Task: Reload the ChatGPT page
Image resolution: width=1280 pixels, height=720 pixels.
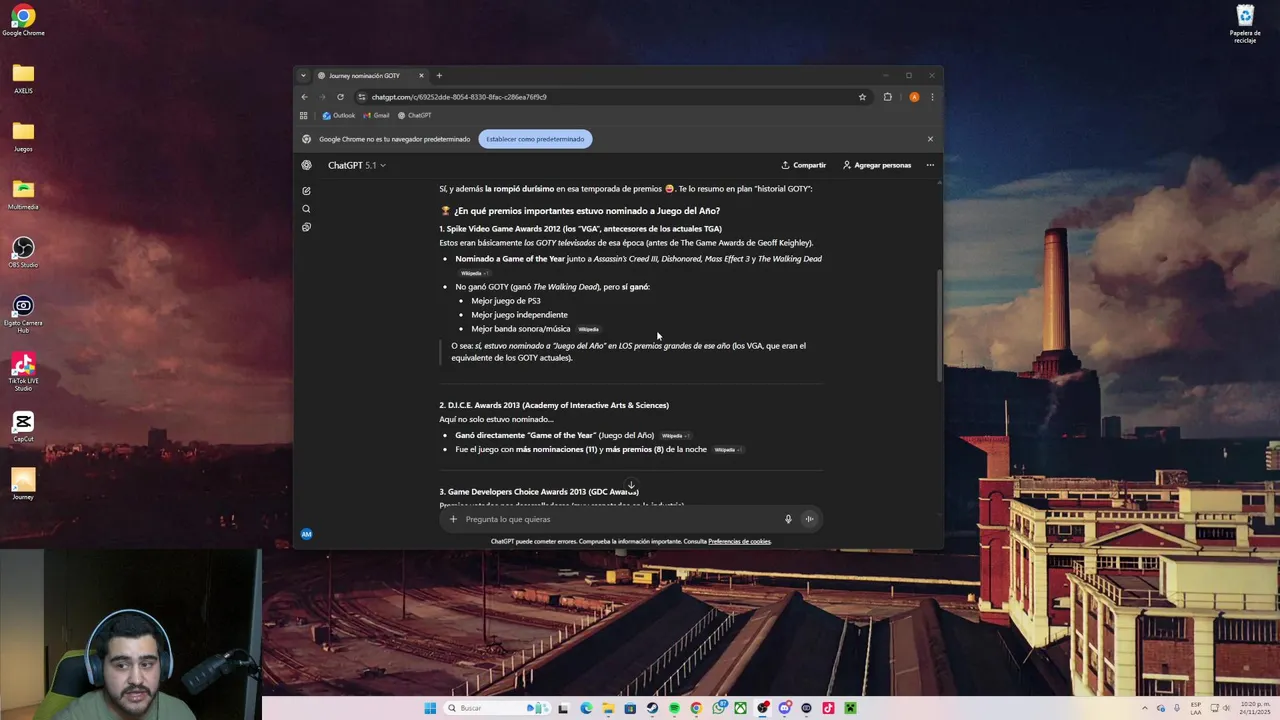Action: (x=340, y=97)
